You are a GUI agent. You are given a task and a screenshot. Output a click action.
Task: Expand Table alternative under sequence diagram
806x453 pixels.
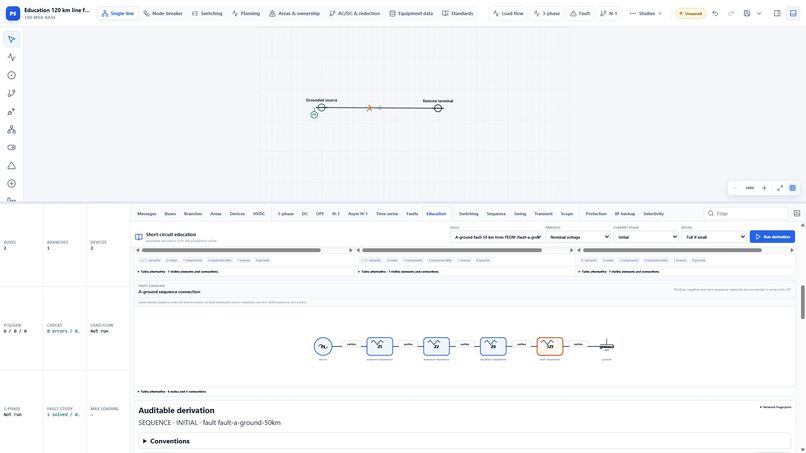click(172, 392)
